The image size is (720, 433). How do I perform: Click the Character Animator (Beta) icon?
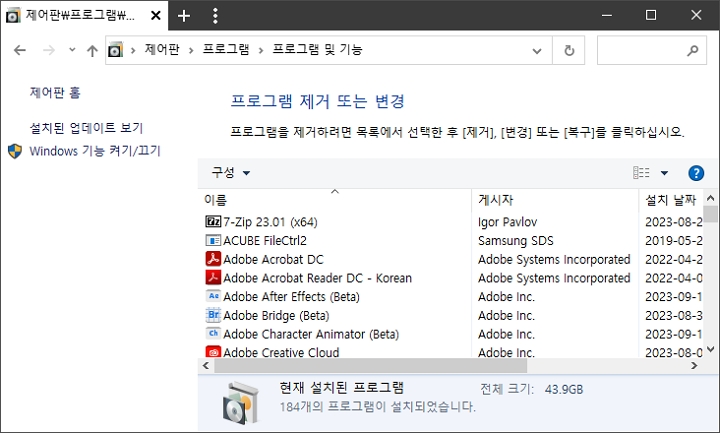pos(213,333)
